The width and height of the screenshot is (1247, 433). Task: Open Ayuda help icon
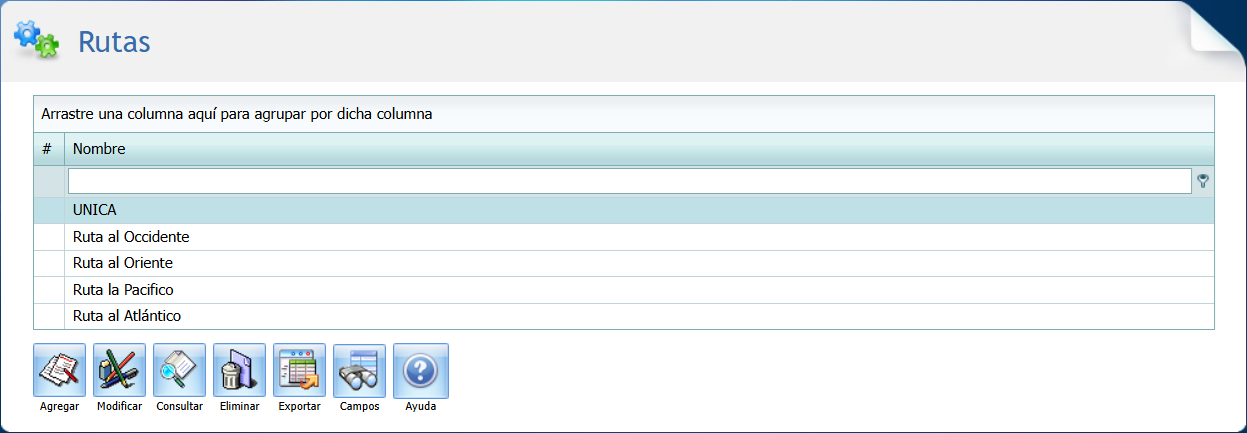(420, 370)
